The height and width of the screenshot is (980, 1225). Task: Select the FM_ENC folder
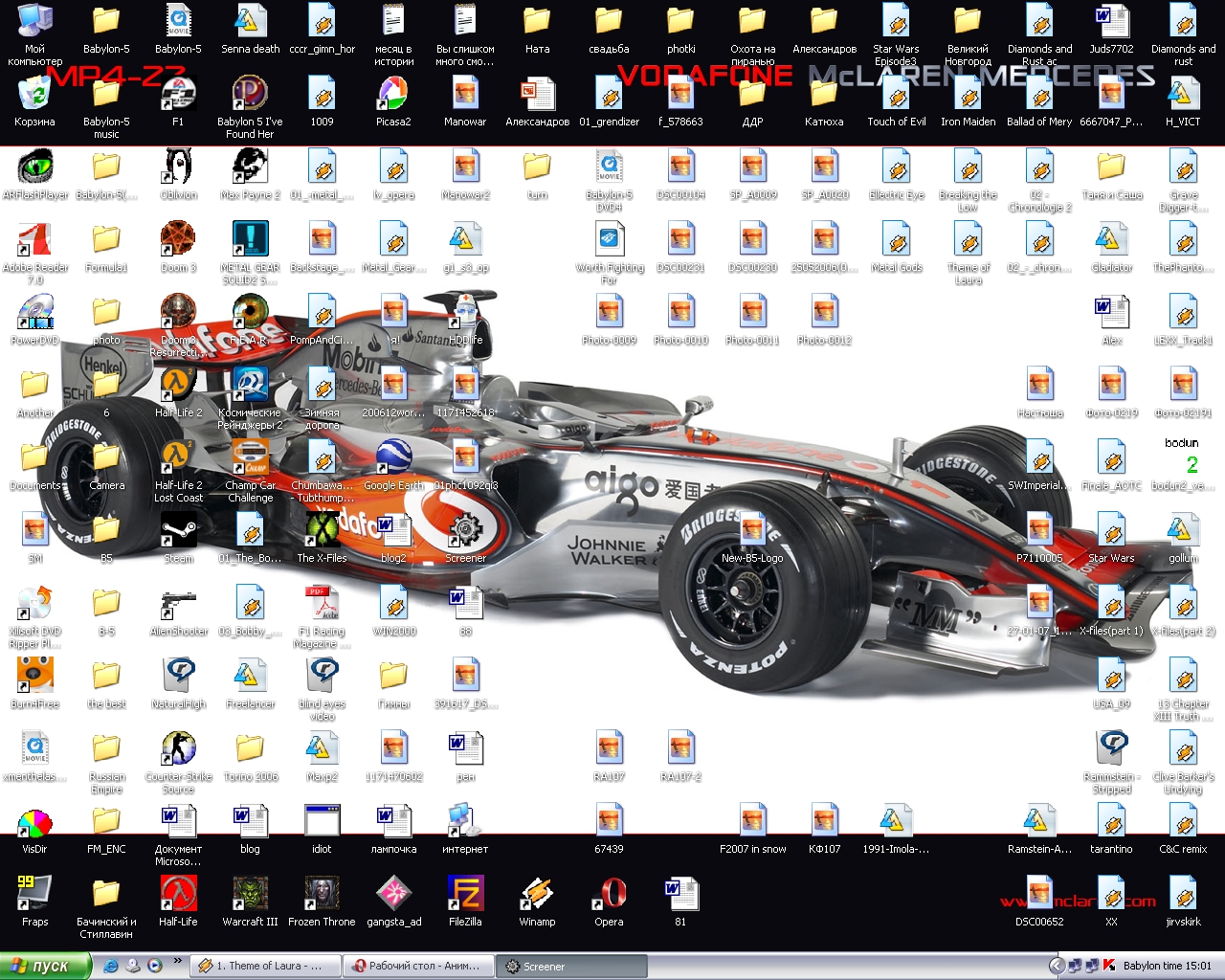106,829
